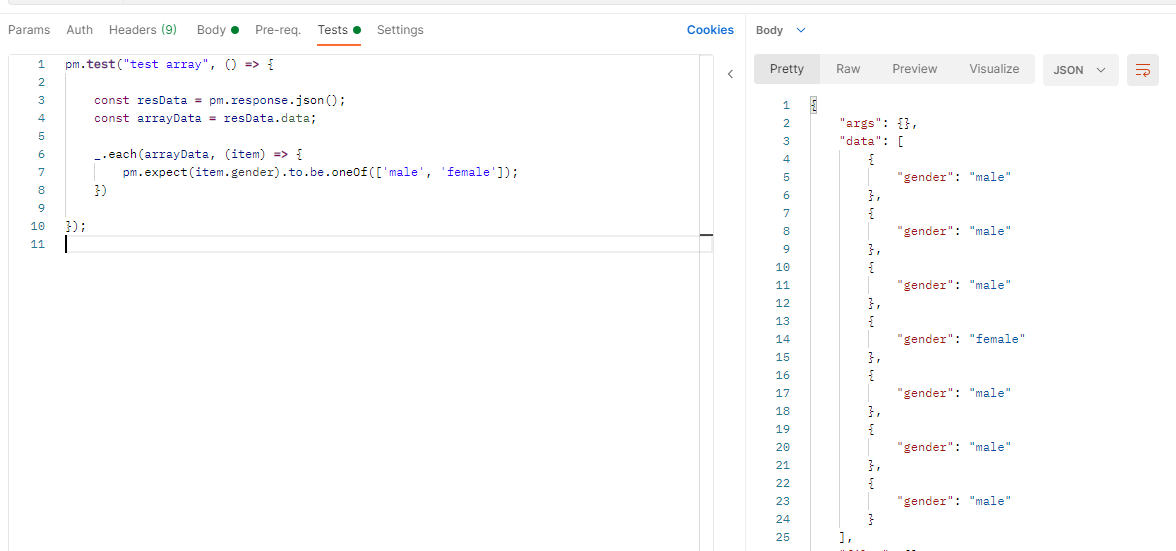Viewport: 1176px width, 551px height.
Task: Select the Pretty view button
Action: [x=787, y=69]
